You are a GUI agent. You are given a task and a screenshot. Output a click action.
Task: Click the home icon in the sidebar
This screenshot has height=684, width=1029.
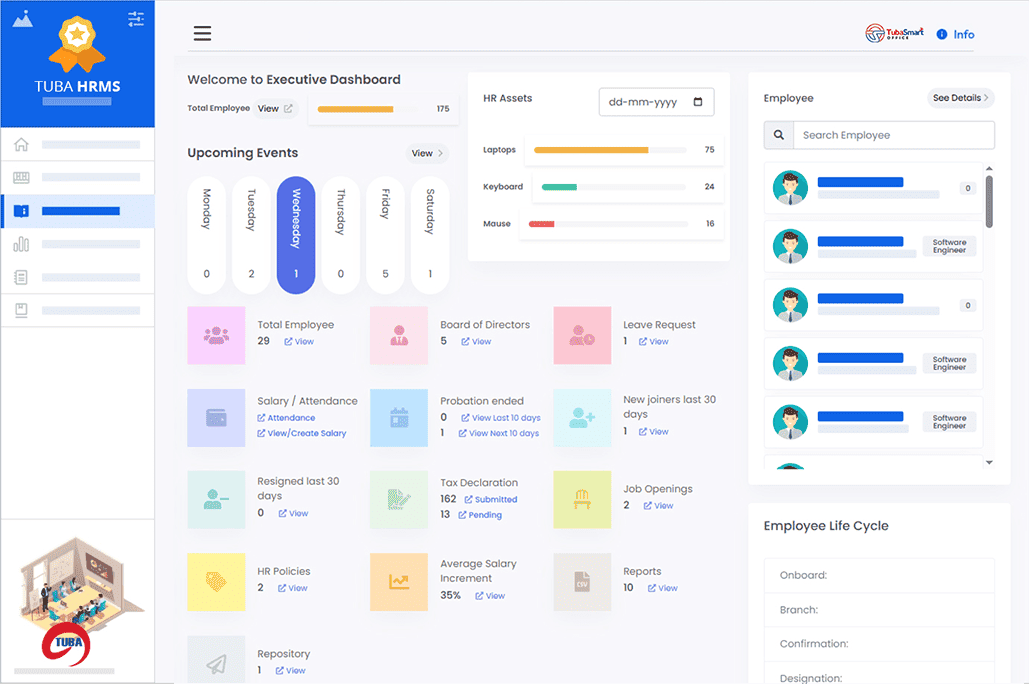[21, 144]
